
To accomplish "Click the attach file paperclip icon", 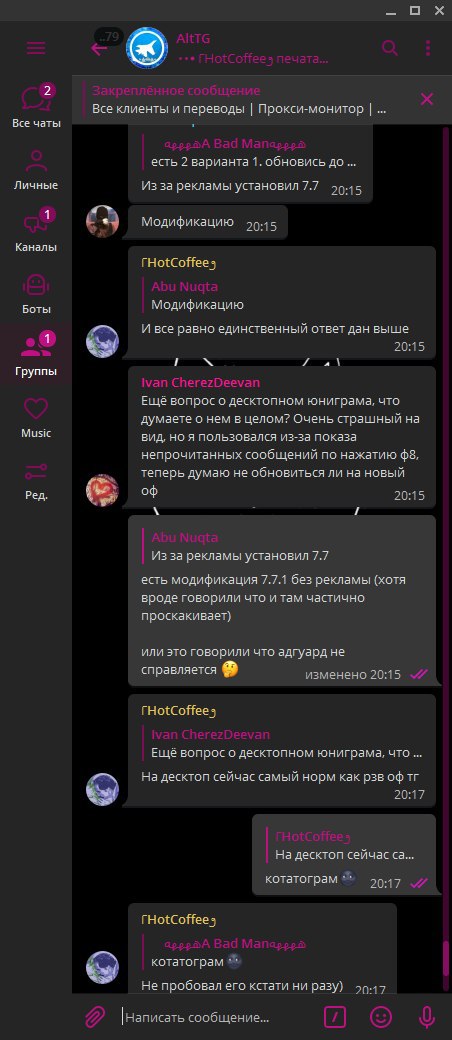I will click(x=96, y=1016).
